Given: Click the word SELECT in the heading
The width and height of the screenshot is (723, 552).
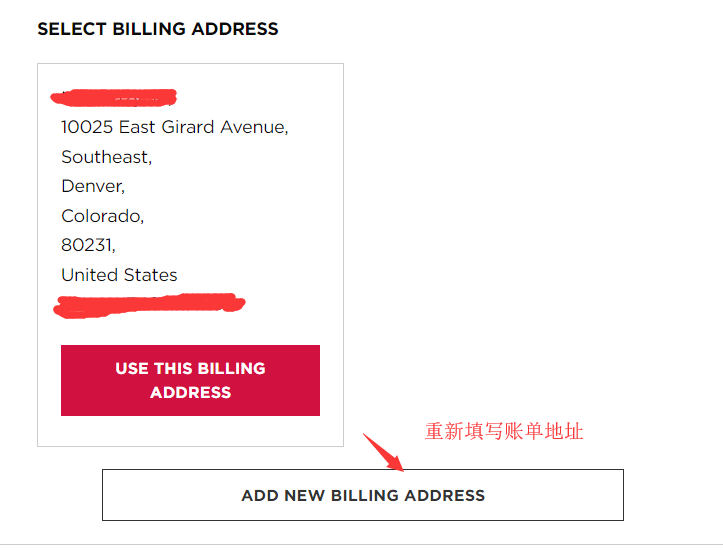Looking at the screenshot, I should tap(69, 29).
